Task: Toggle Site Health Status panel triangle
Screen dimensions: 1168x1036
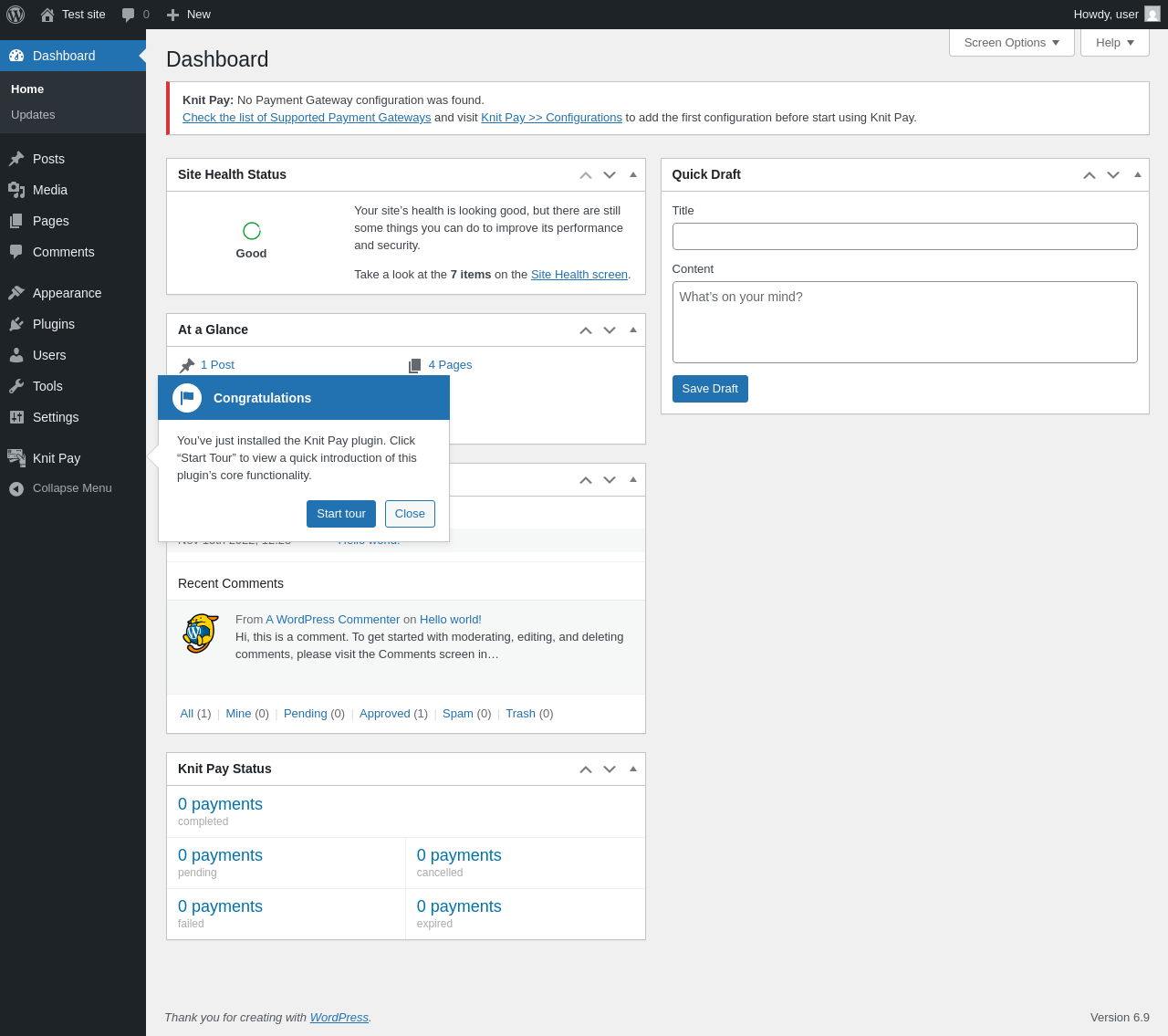Action: 633,174
